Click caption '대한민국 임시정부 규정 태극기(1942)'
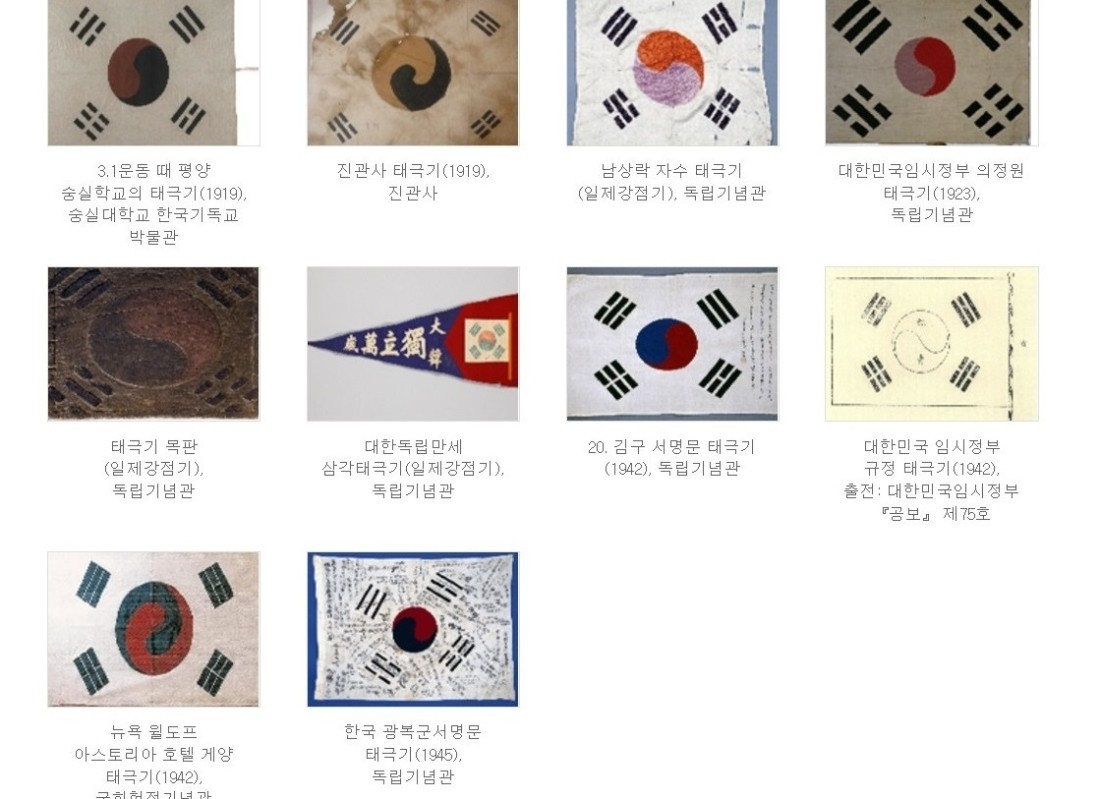This screenshot has width=1100, height=799. [x=932, y=457]
